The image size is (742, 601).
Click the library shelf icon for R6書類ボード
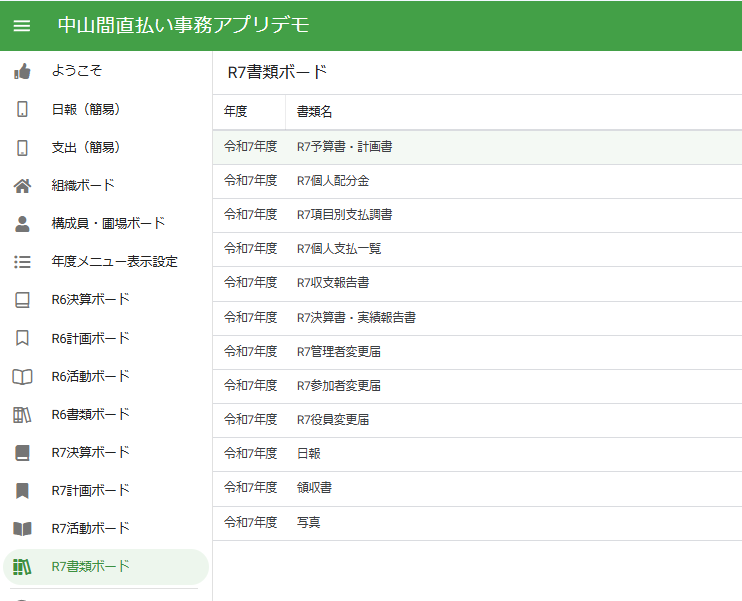(x=22, y=415)
